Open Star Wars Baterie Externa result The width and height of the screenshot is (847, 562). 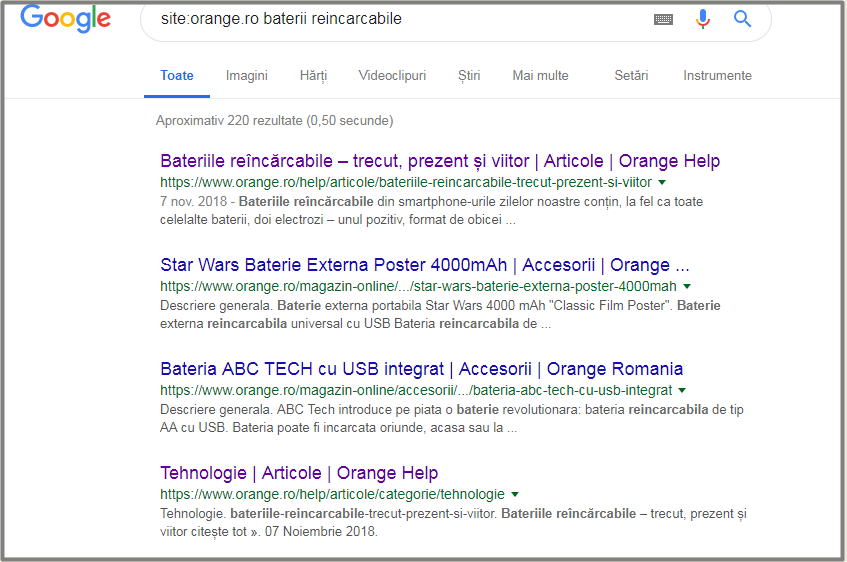424,265
